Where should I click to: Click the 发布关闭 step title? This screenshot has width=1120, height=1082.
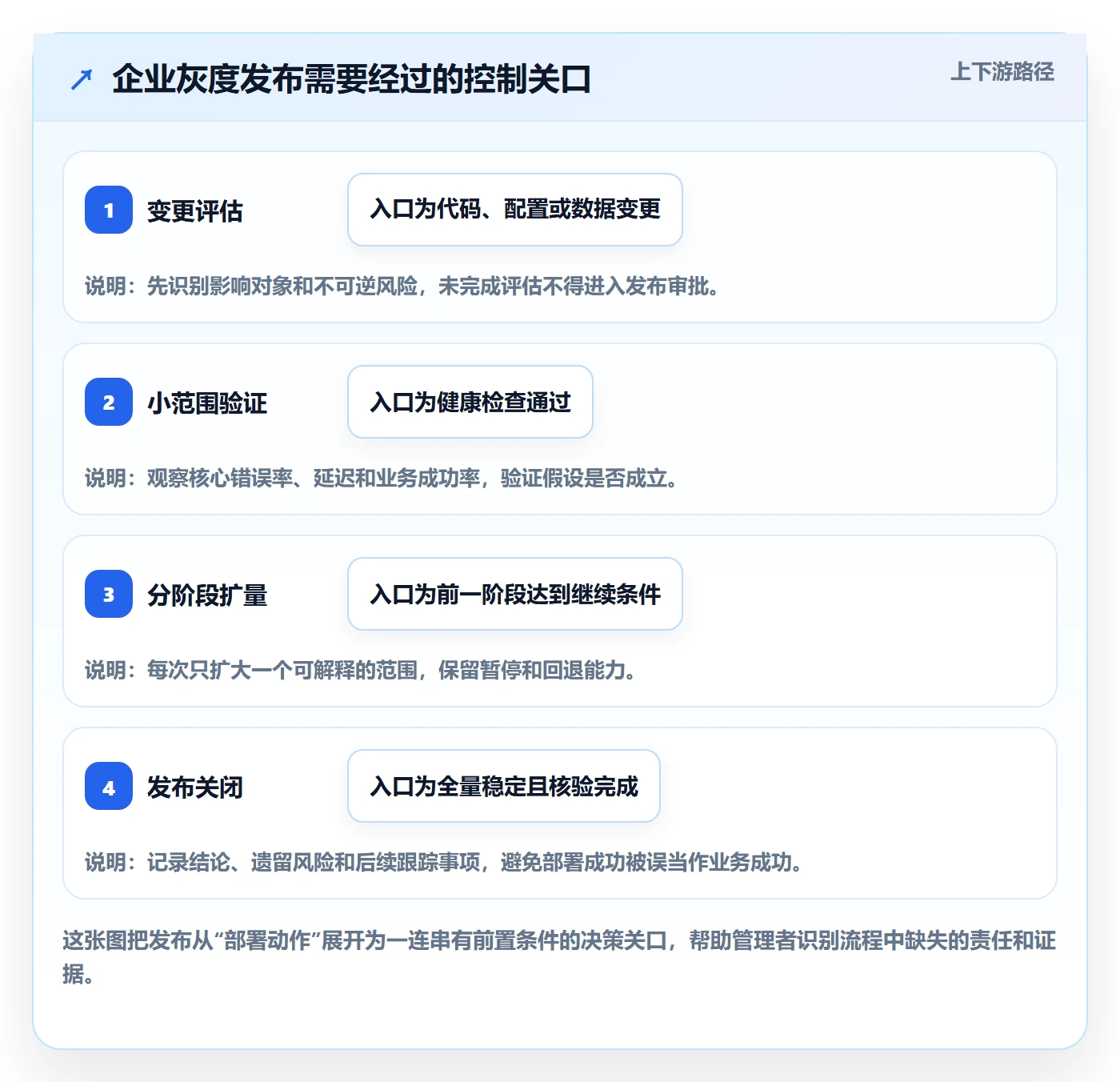click(195, 787)
